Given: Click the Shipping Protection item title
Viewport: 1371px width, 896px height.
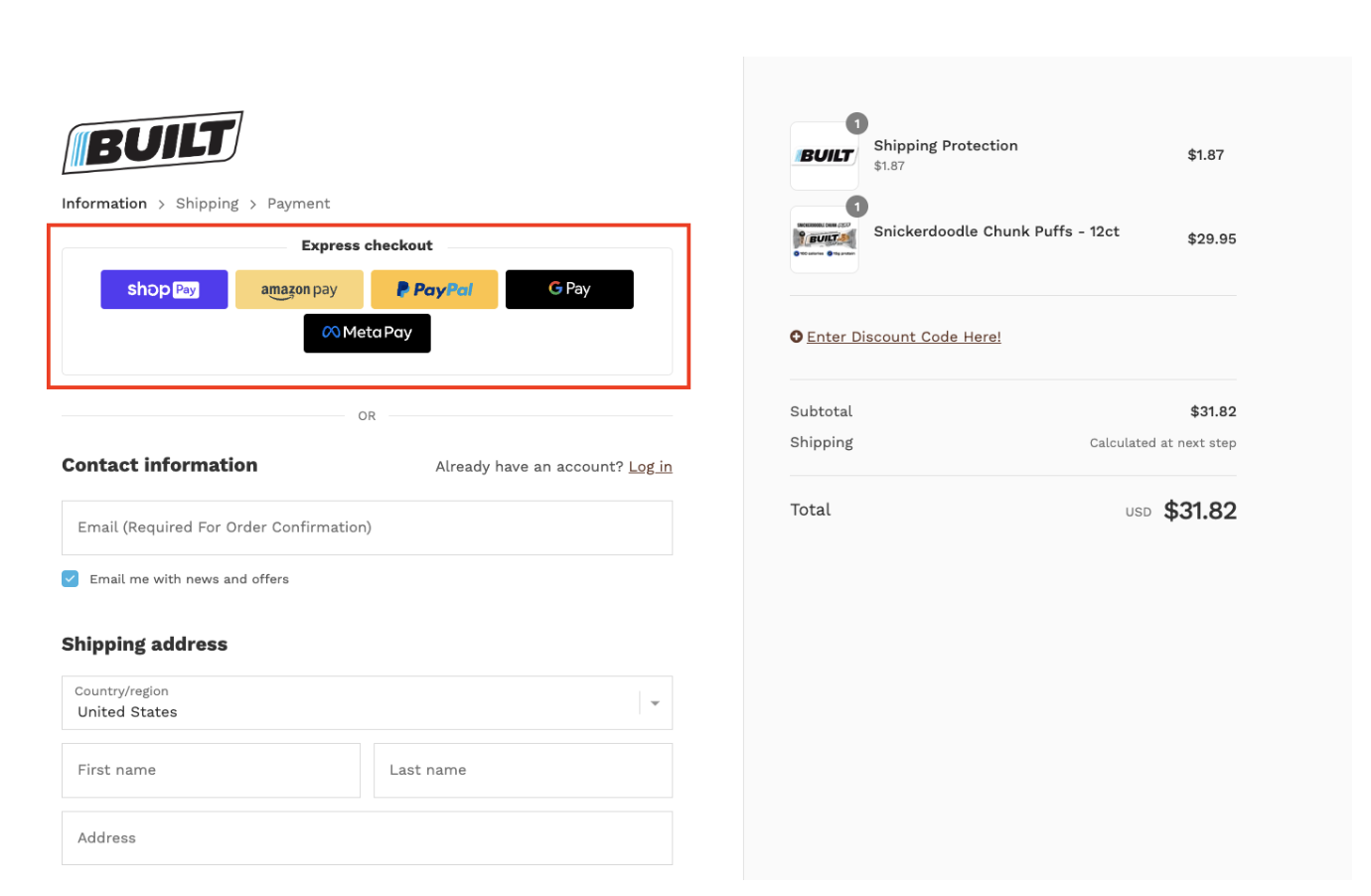Looking at the screenshot, I should point(946,145).
